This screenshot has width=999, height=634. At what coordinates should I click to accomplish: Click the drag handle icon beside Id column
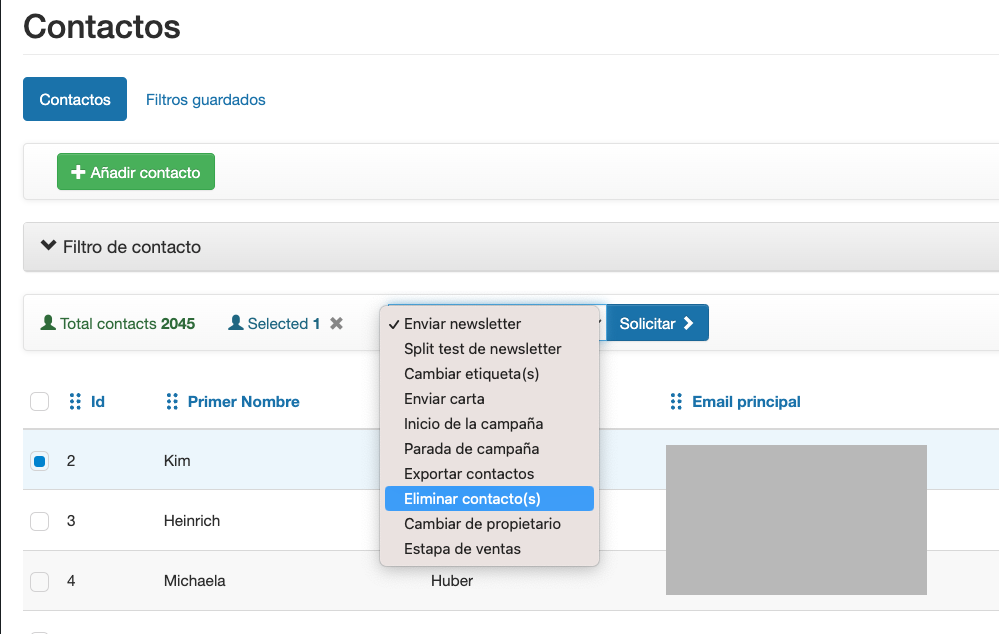[x=75, y=401]
